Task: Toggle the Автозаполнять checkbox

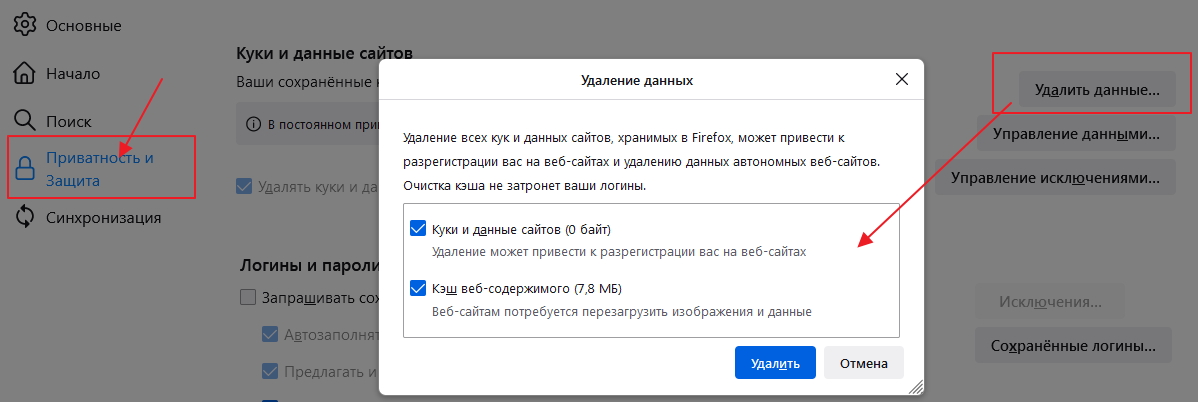Action: tap(270, 334)
